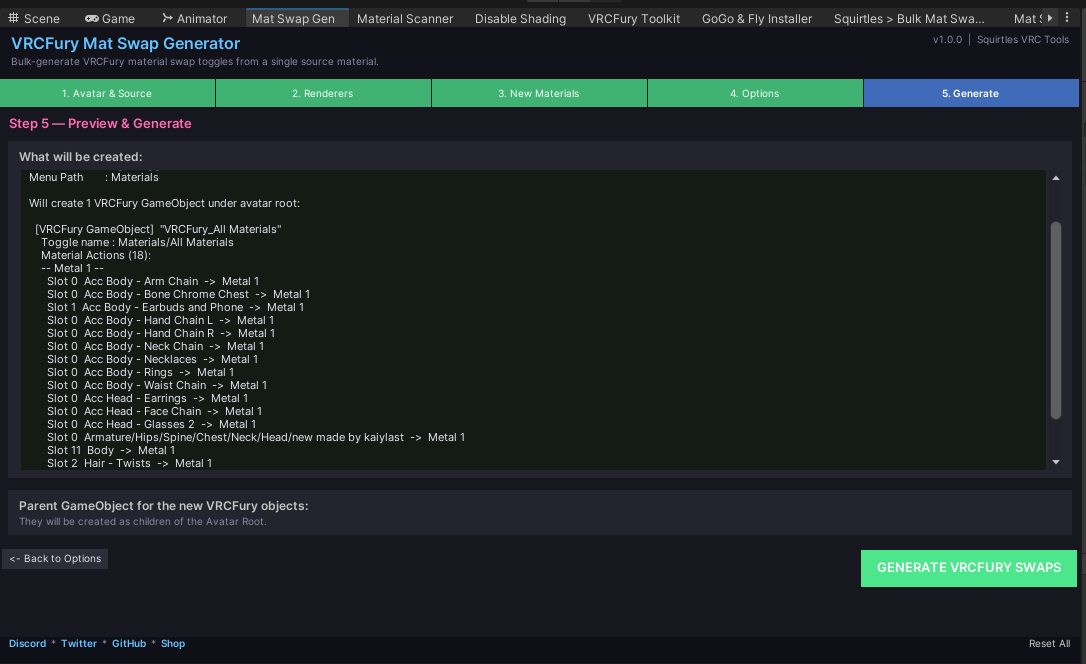Click the 'Menu Path : Materials' line
The image size is (1086, 664).
(94, 177)
